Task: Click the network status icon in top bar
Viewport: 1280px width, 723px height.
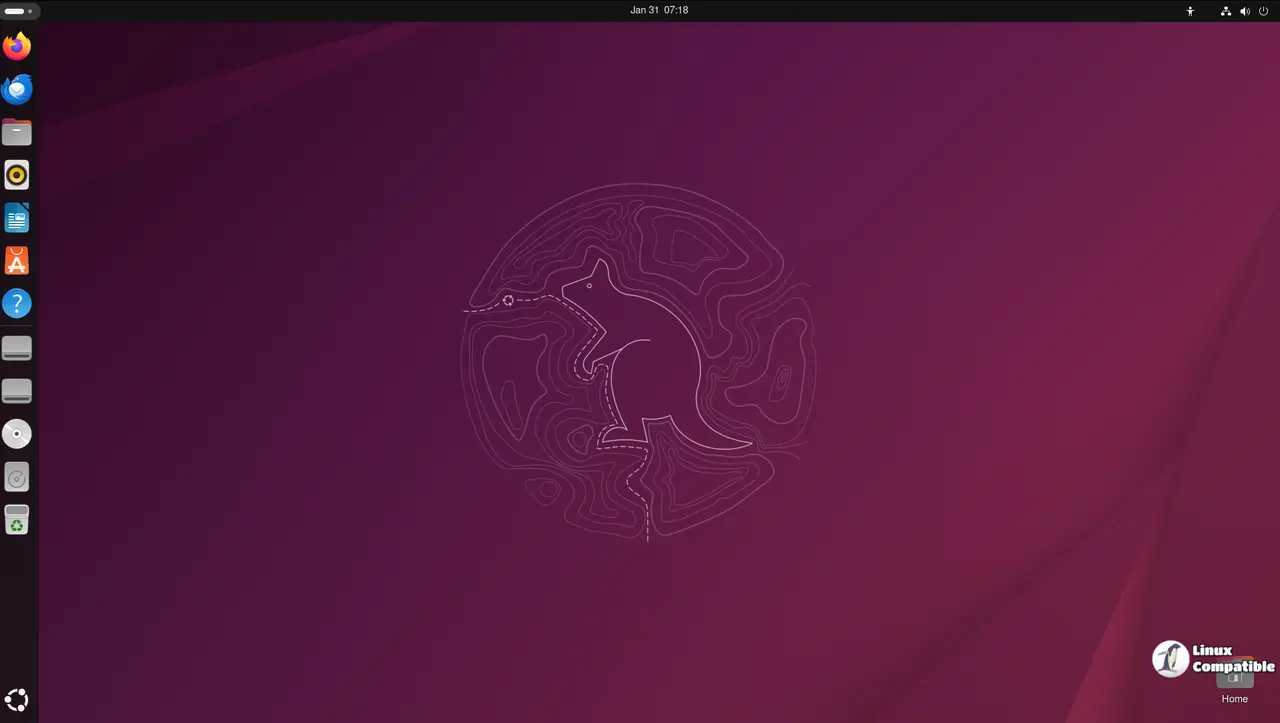Action: [1226, 11]
